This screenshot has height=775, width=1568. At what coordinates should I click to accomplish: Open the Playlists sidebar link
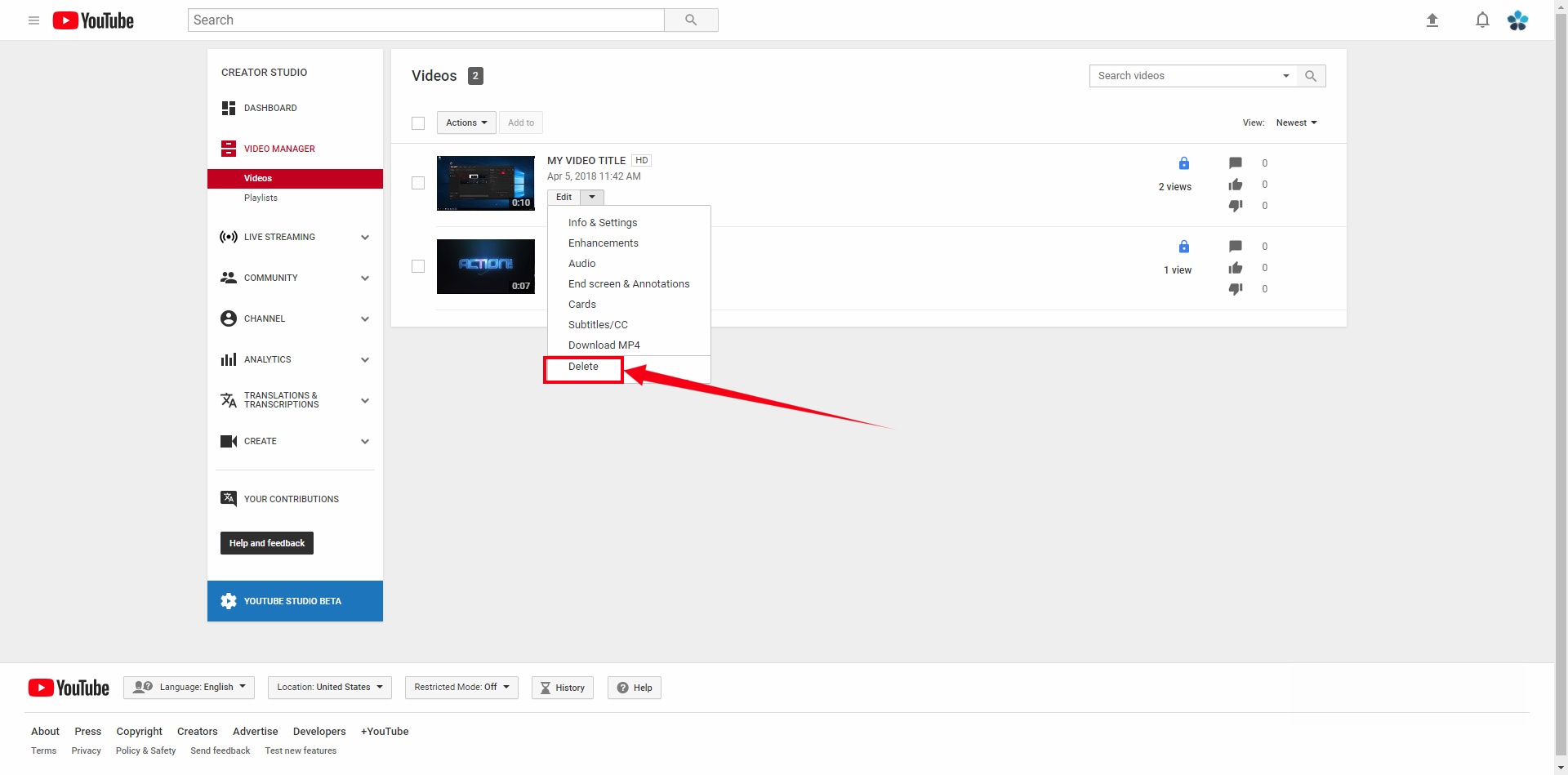click(261, 198)
